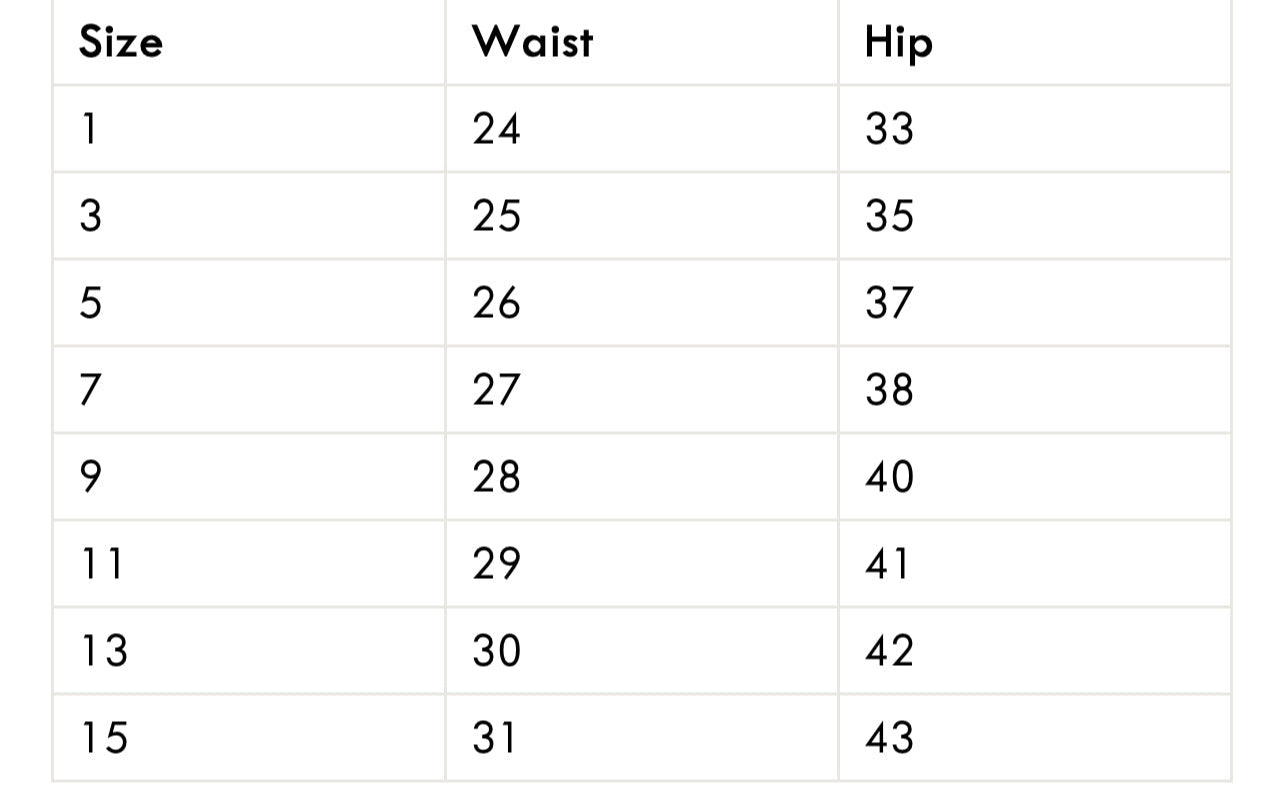This screenshot has height=800, width=1284.
Task: Click the size 7 cell
Action: (91, 389)
